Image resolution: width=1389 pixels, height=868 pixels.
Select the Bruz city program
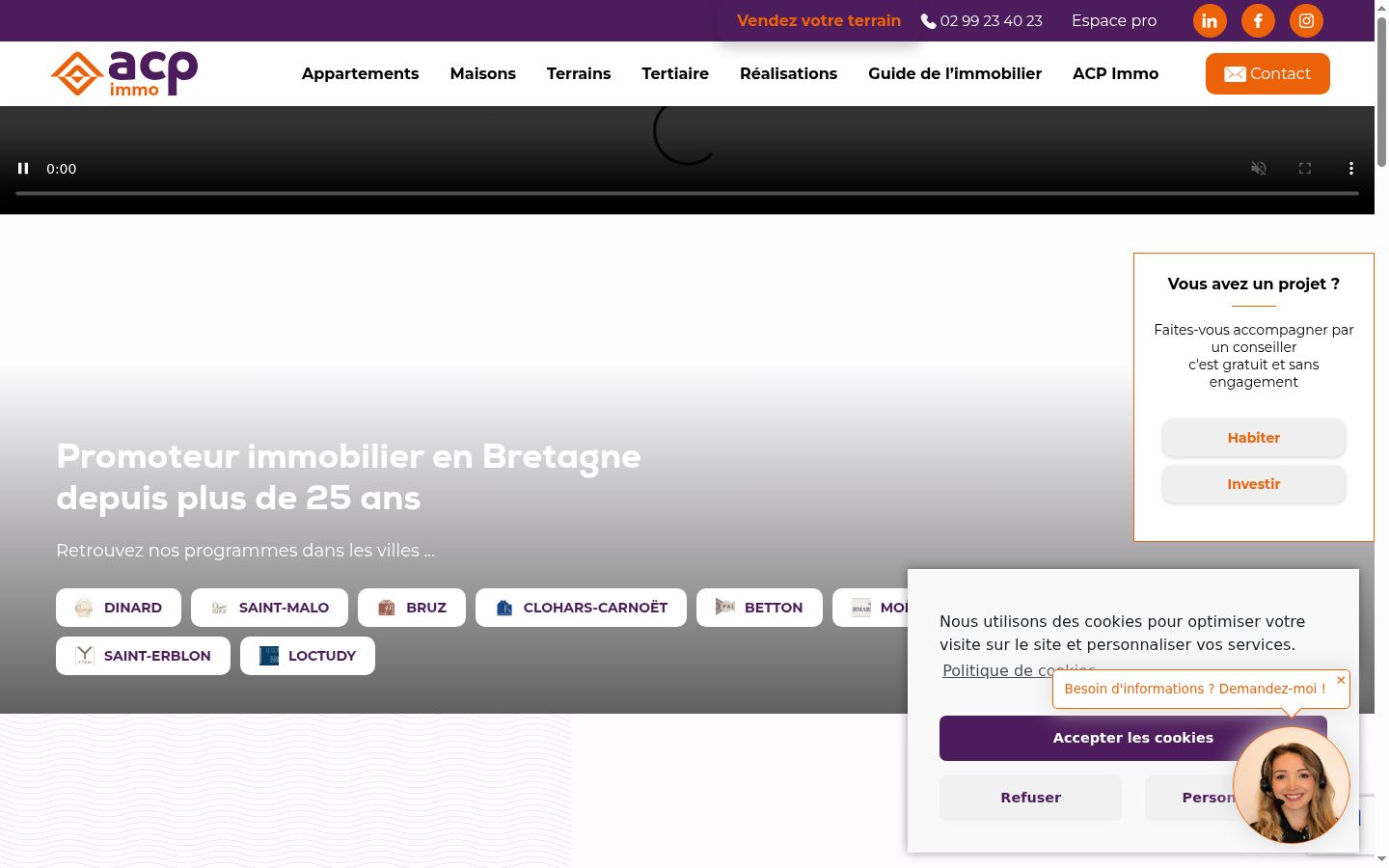(x=412, y=608)
